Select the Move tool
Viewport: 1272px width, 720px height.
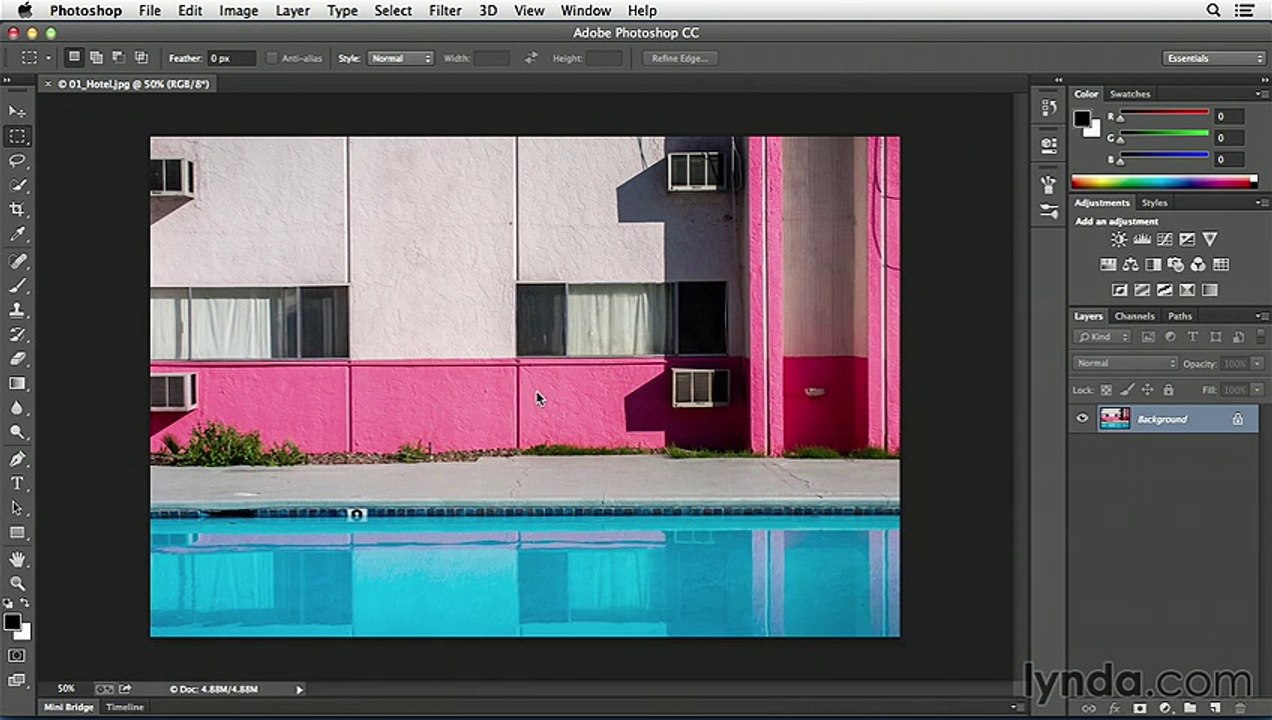tap(17, 111)
